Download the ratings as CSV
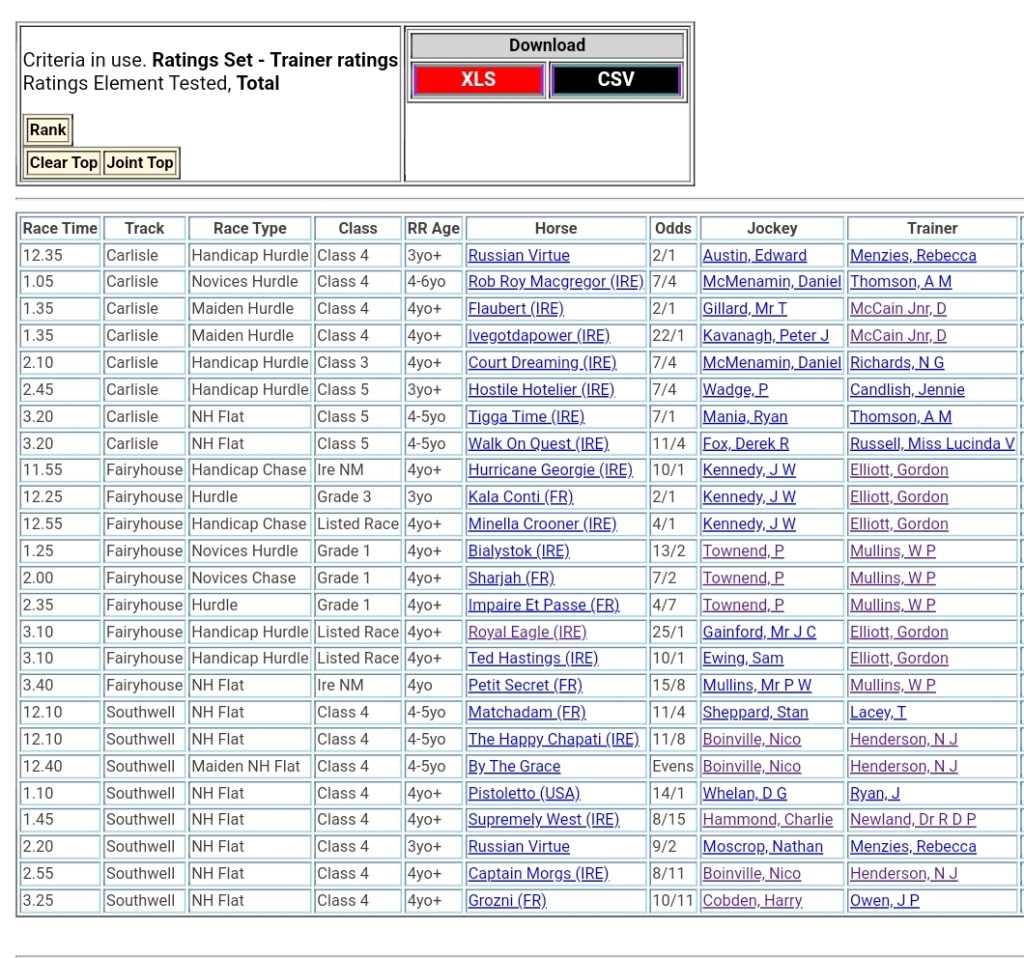This screenshot has width=1024, height=958. 615,80
